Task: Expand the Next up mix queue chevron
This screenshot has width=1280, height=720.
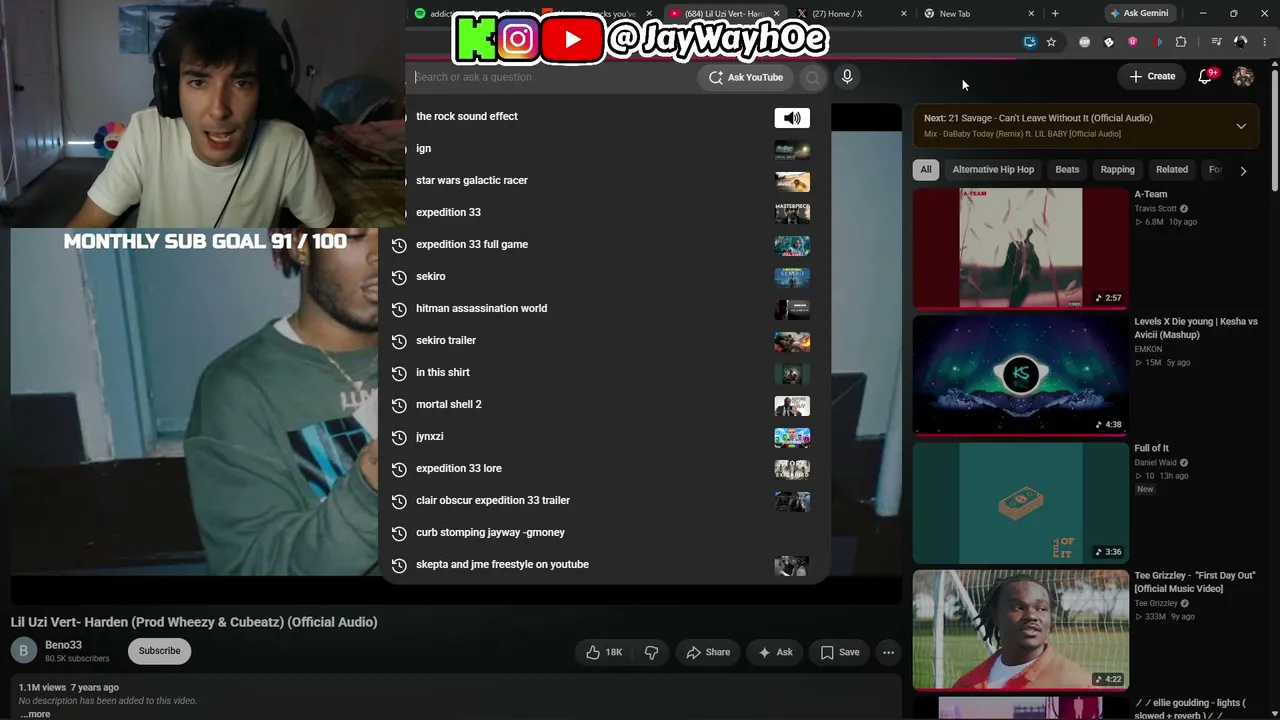Action: (1241, 126)
